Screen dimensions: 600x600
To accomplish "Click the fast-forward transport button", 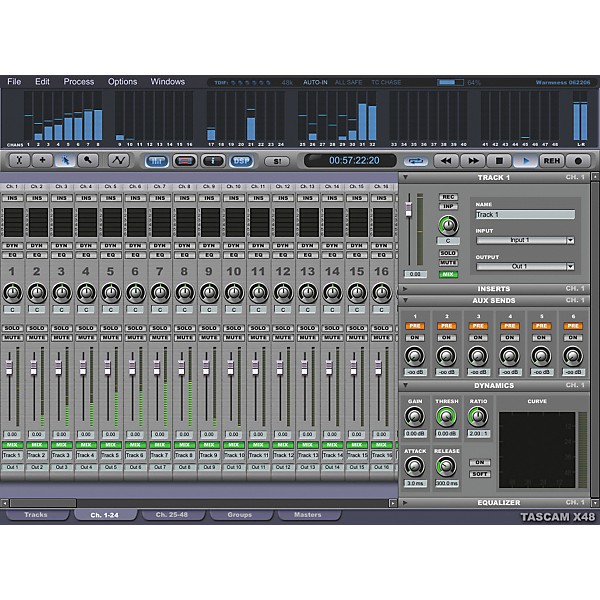I will [473, 161].
